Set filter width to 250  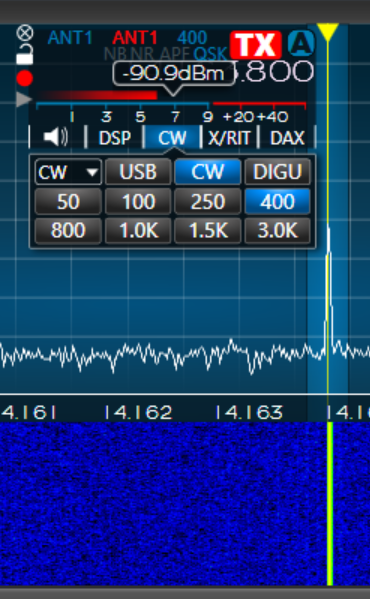(208, 201)
